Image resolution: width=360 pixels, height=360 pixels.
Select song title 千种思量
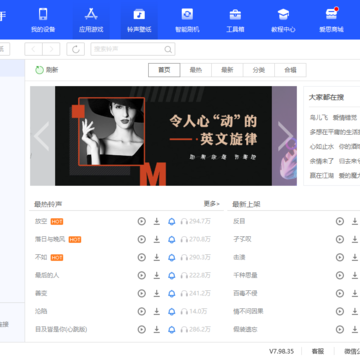pos(245,275)
